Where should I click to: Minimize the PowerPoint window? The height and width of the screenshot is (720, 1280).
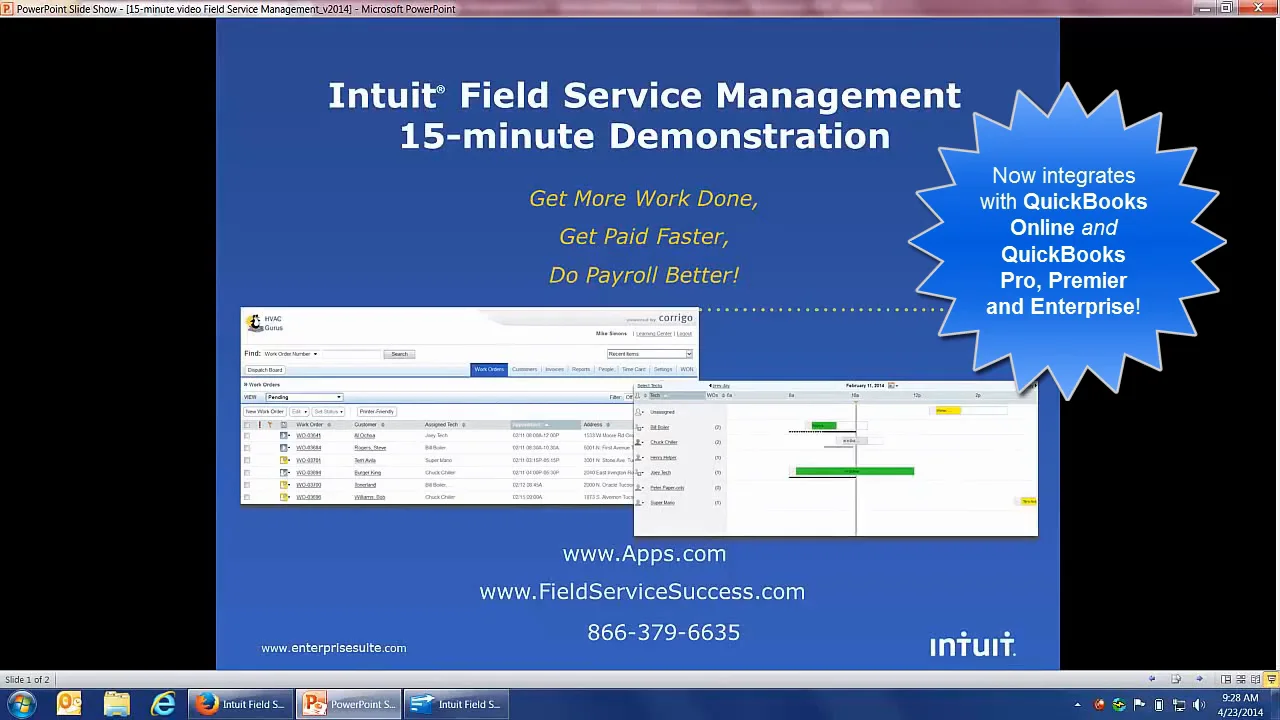[x=1205, y=8]
